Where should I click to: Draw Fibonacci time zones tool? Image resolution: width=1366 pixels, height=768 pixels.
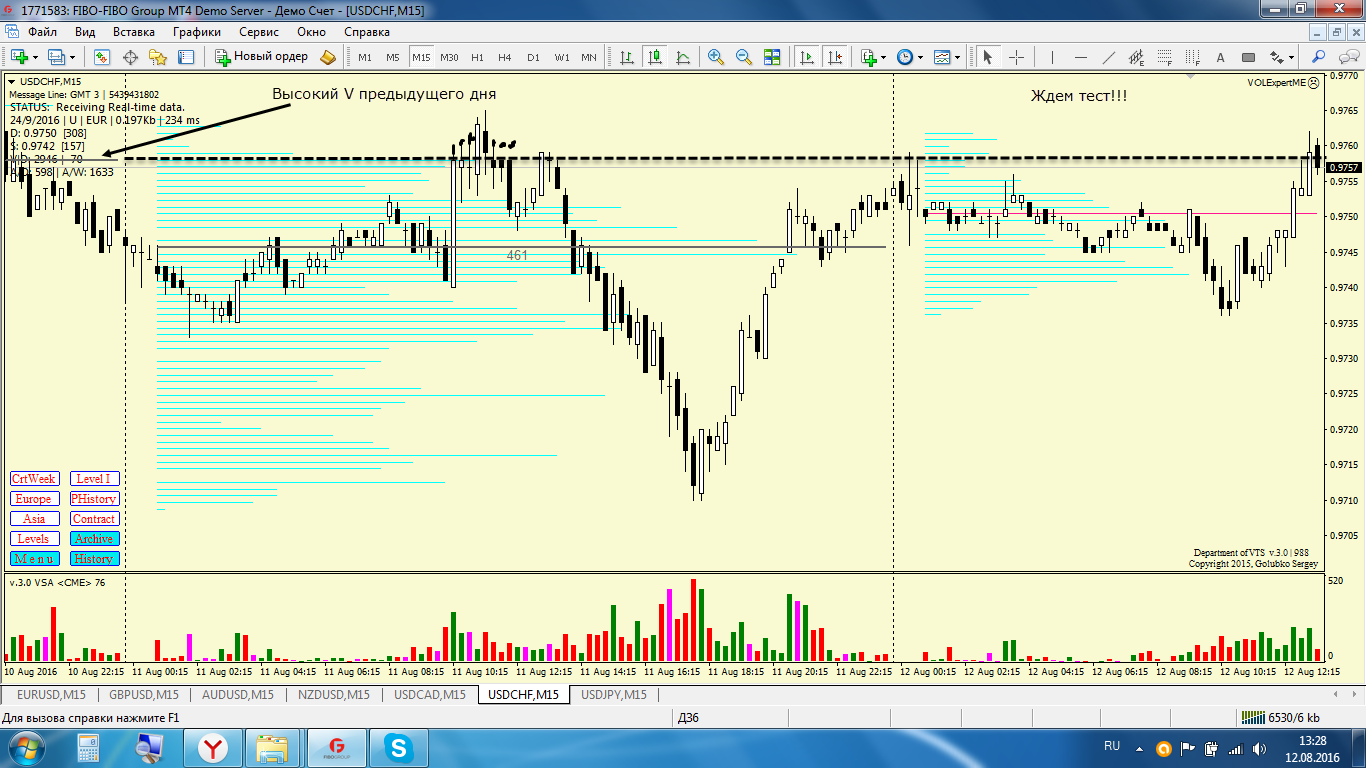tap(1192, 57)
